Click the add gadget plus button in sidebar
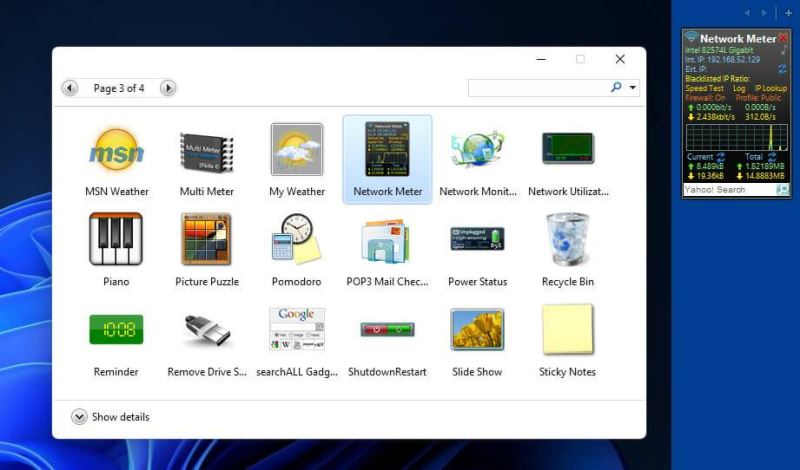This screenshot has width=800, height=470. tap(788, 13)
